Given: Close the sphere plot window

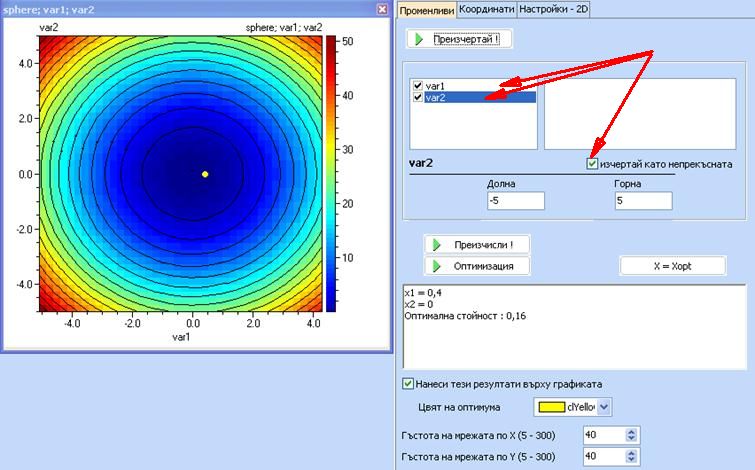Looking at the screenshot, I should pyautogui.click(x=381, y=8).
